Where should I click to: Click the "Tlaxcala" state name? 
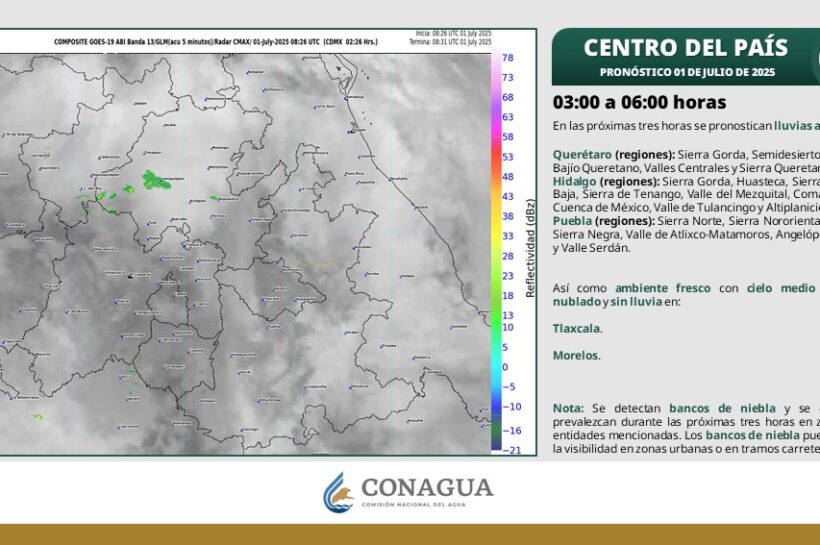577,328
